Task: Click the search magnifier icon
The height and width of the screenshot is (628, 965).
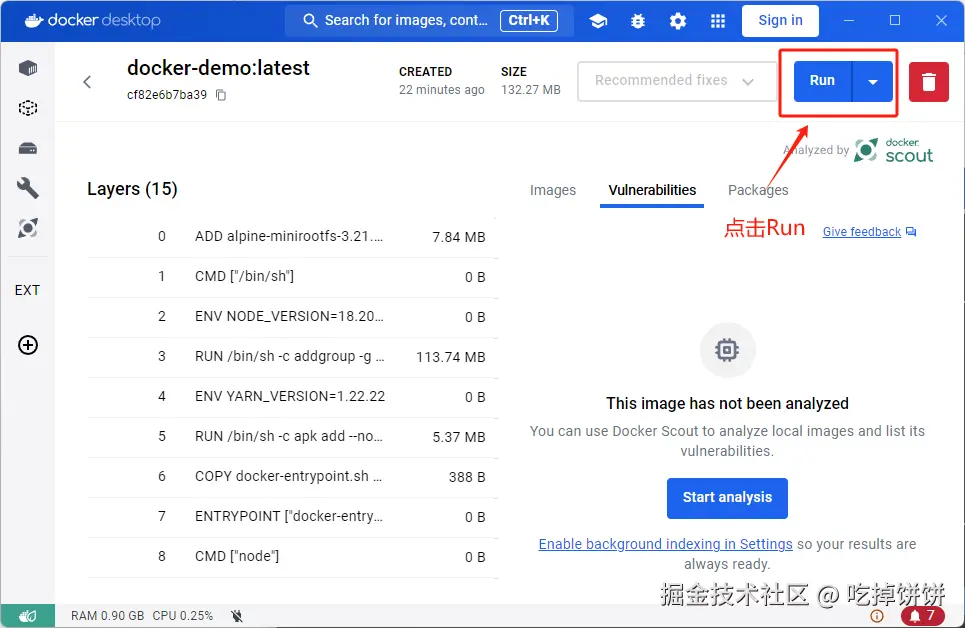Action: [310, 21]
